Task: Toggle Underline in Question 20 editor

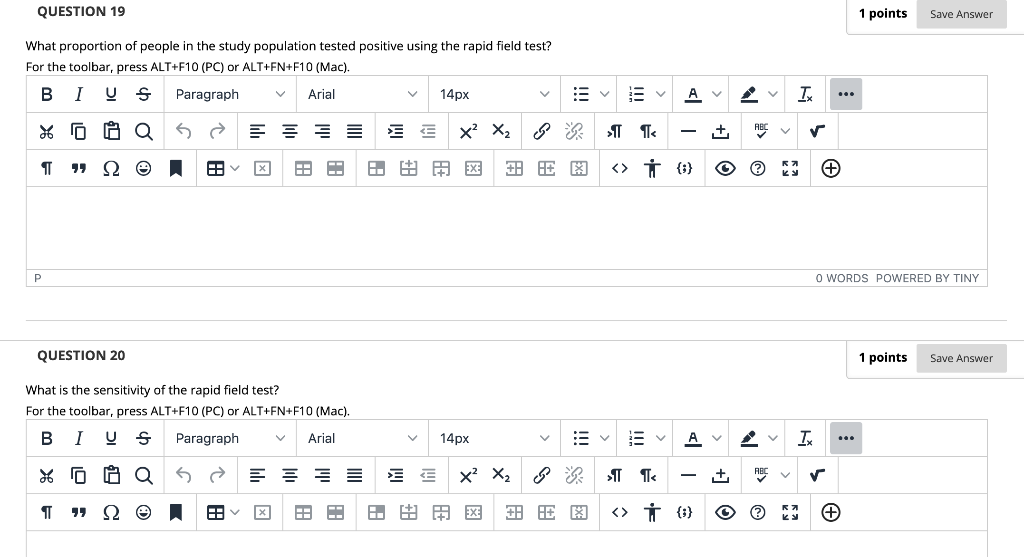Action: (111, 438)
